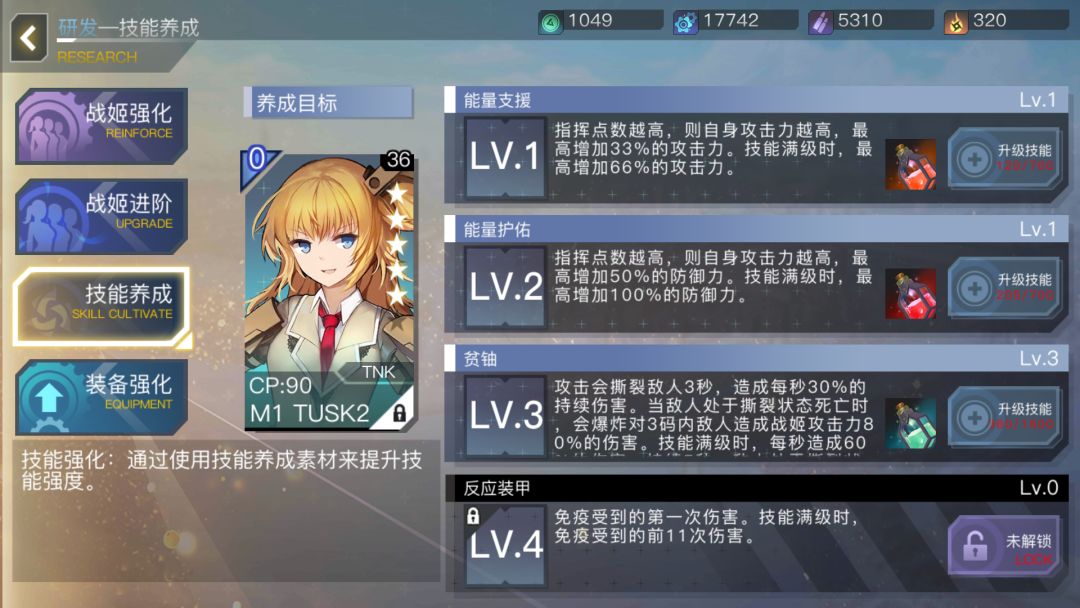
Task: Open the 战姬强化 Reinforce tab
Action: click(x=101, y=125)
